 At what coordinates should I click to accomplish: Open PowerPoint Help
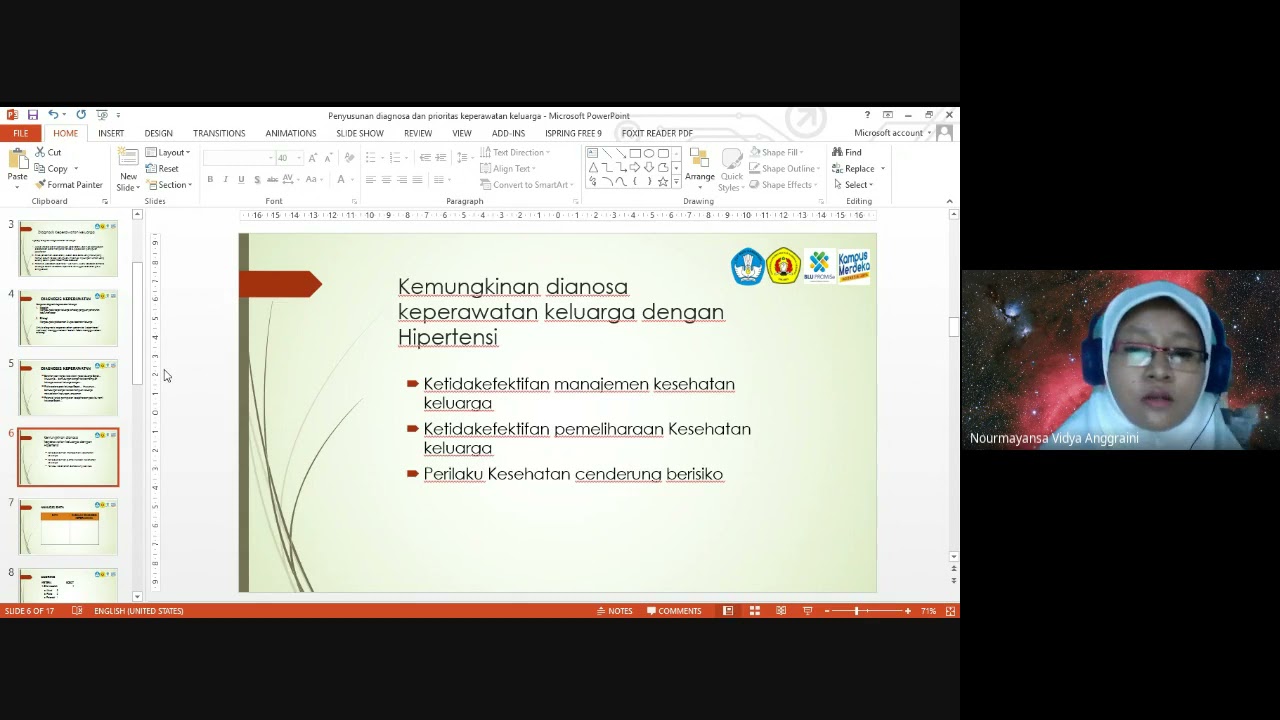[867, 115]
